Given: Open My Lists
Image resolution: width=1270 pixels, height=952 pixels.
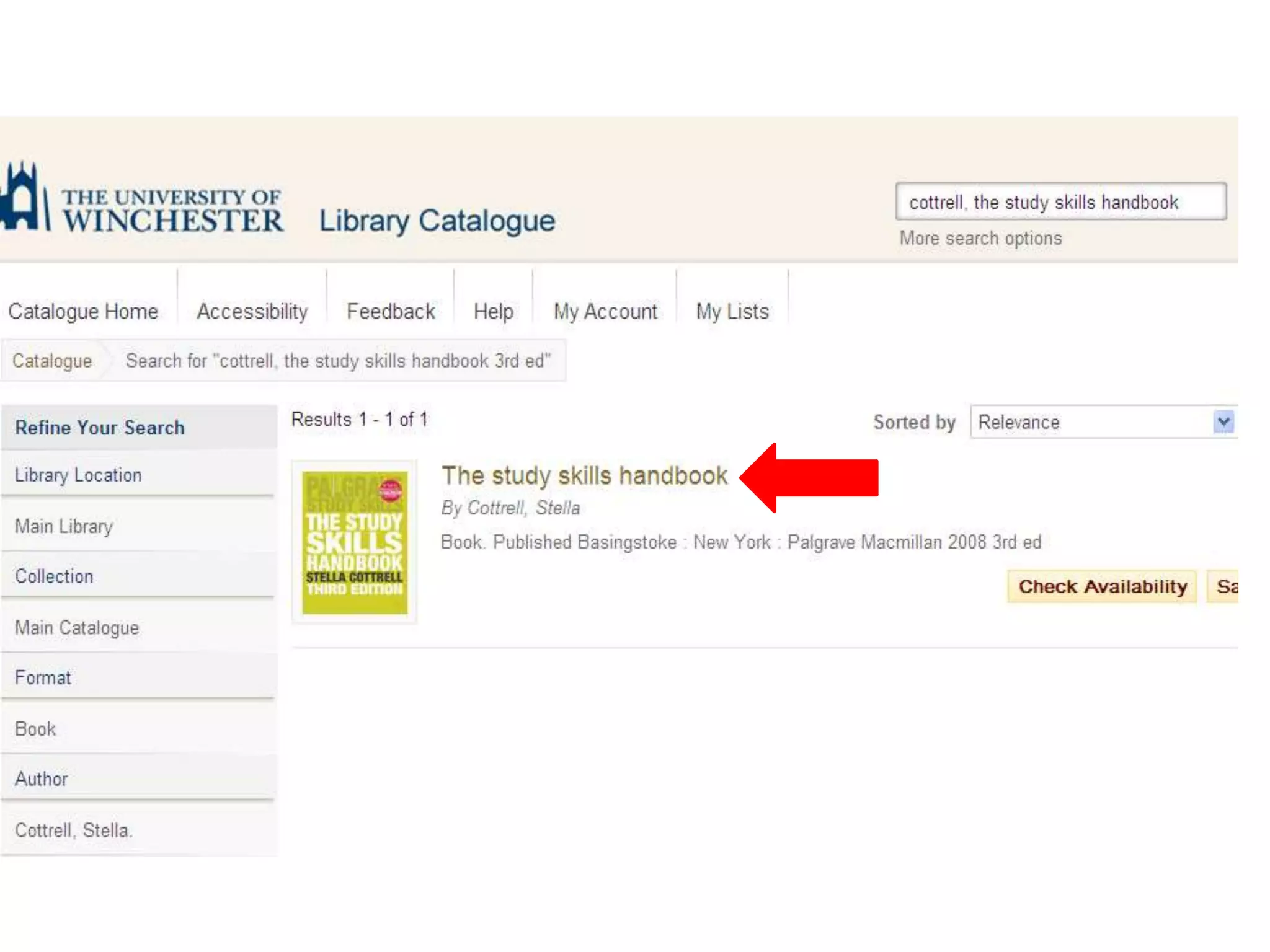Looking at the screenshot, I should (732, 311).
